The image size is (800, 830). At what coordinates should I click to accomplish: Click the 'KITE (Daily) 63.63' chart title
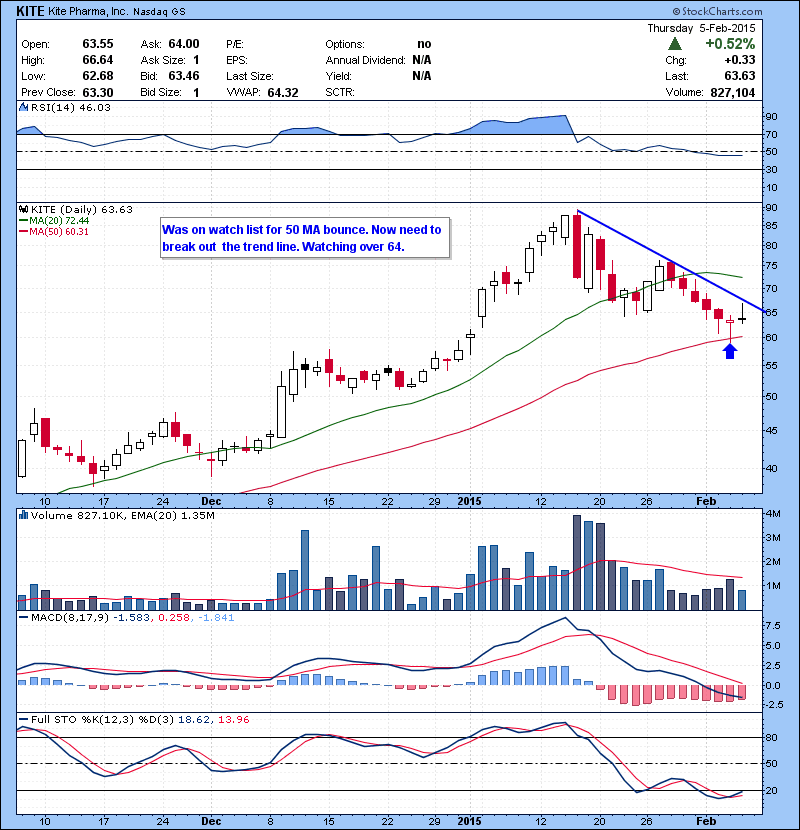click(x=82, y=209)
